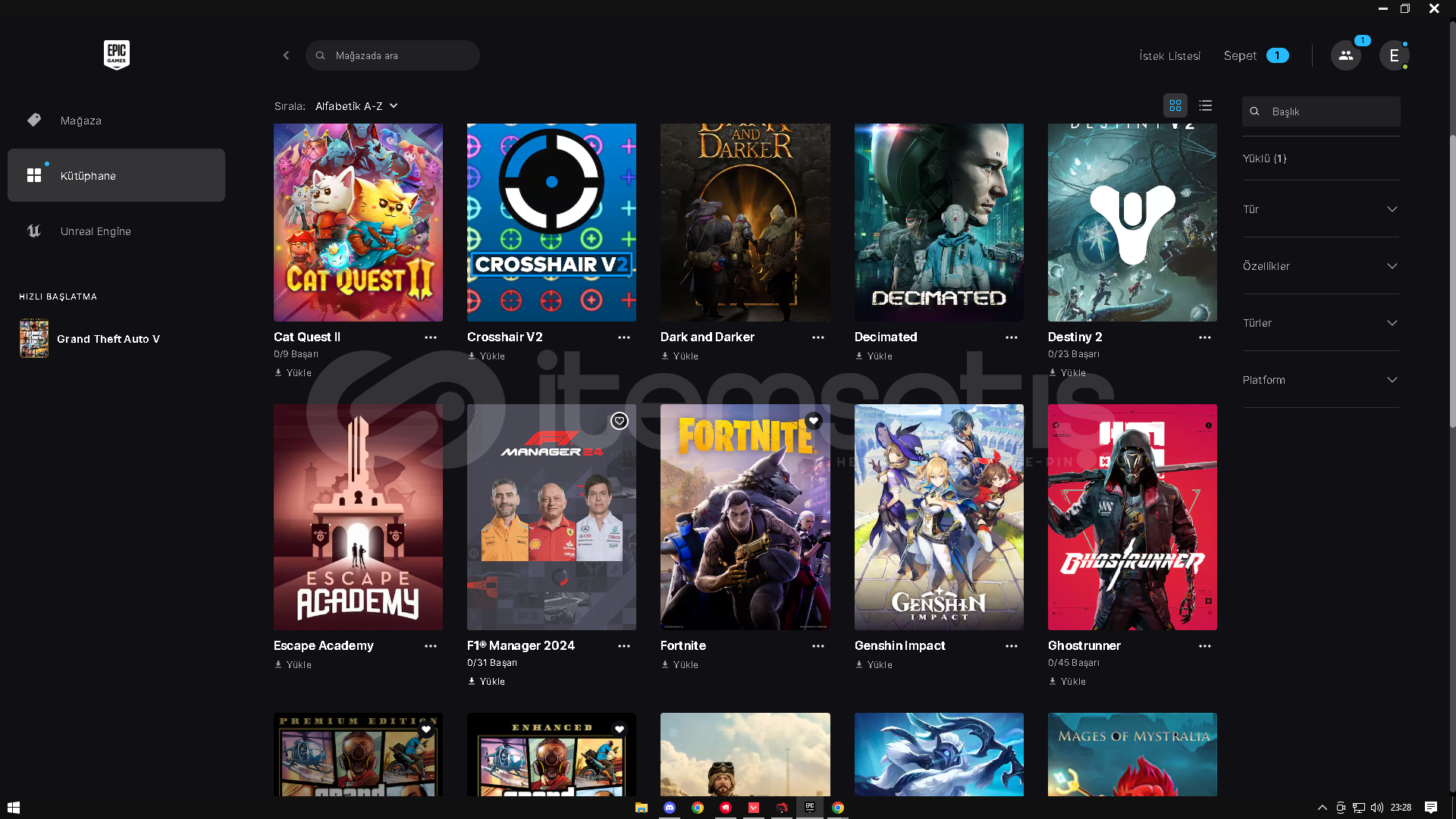Open Cat Quest II options menu
Viewport: 1456px width, 819px height.
click(430, 337)
